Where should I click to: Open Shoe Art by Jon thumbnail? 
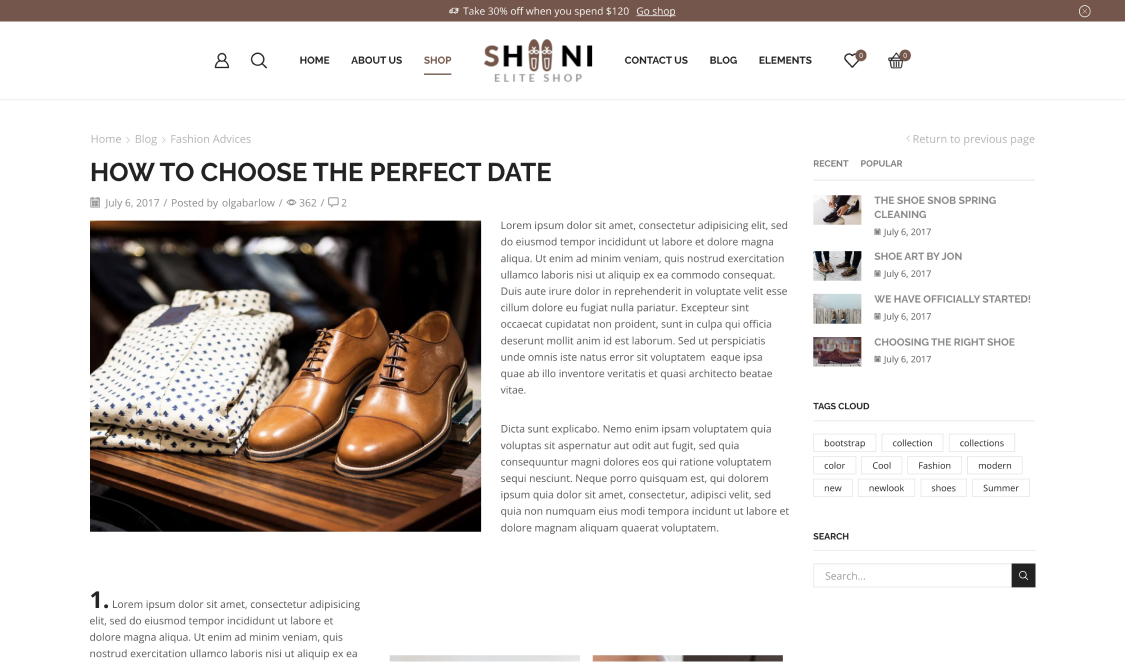(837, 265)
